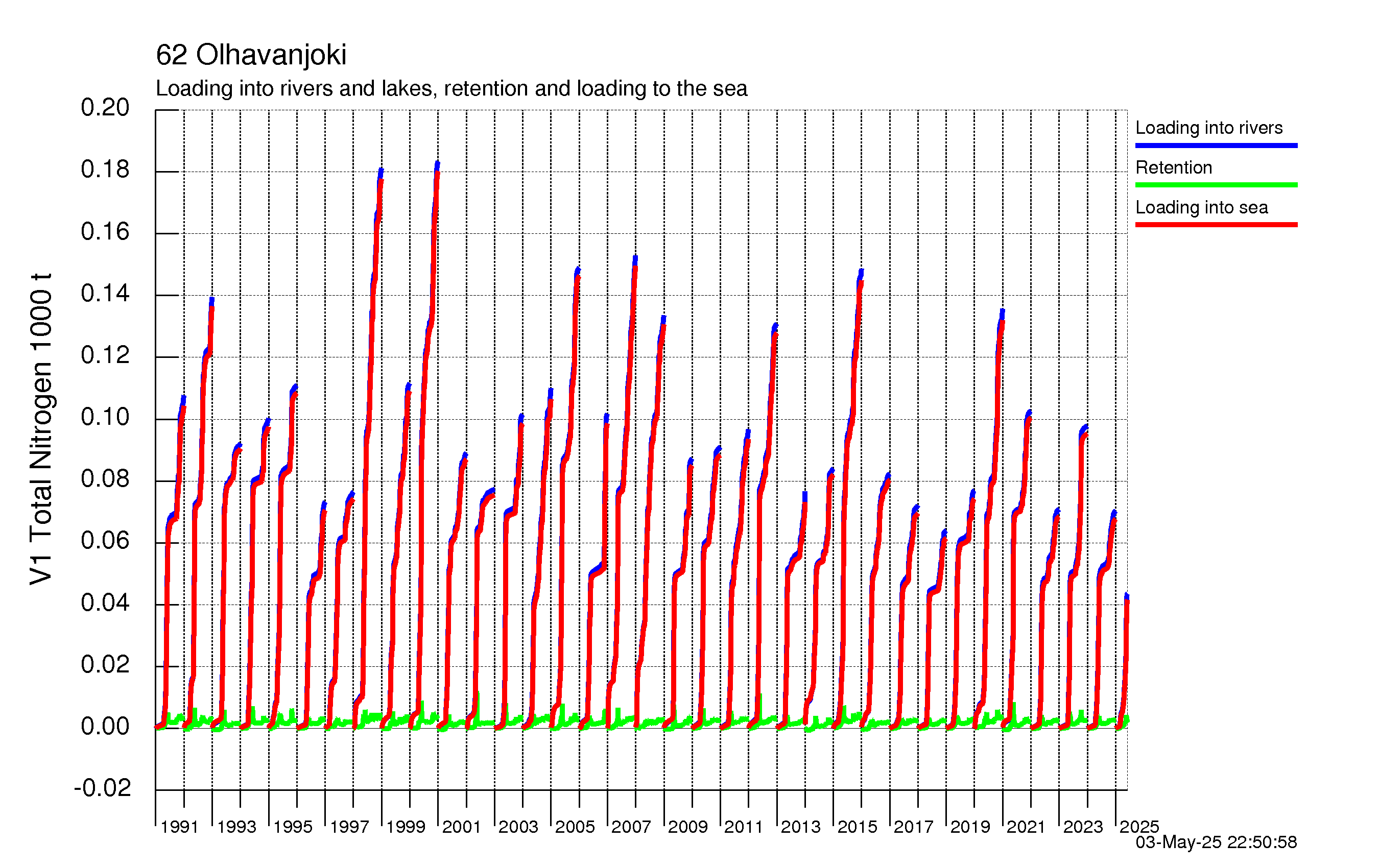Screen dimensions: 1379x868
Task: Click the y-axis value 0.12
Action: (105, 355)
